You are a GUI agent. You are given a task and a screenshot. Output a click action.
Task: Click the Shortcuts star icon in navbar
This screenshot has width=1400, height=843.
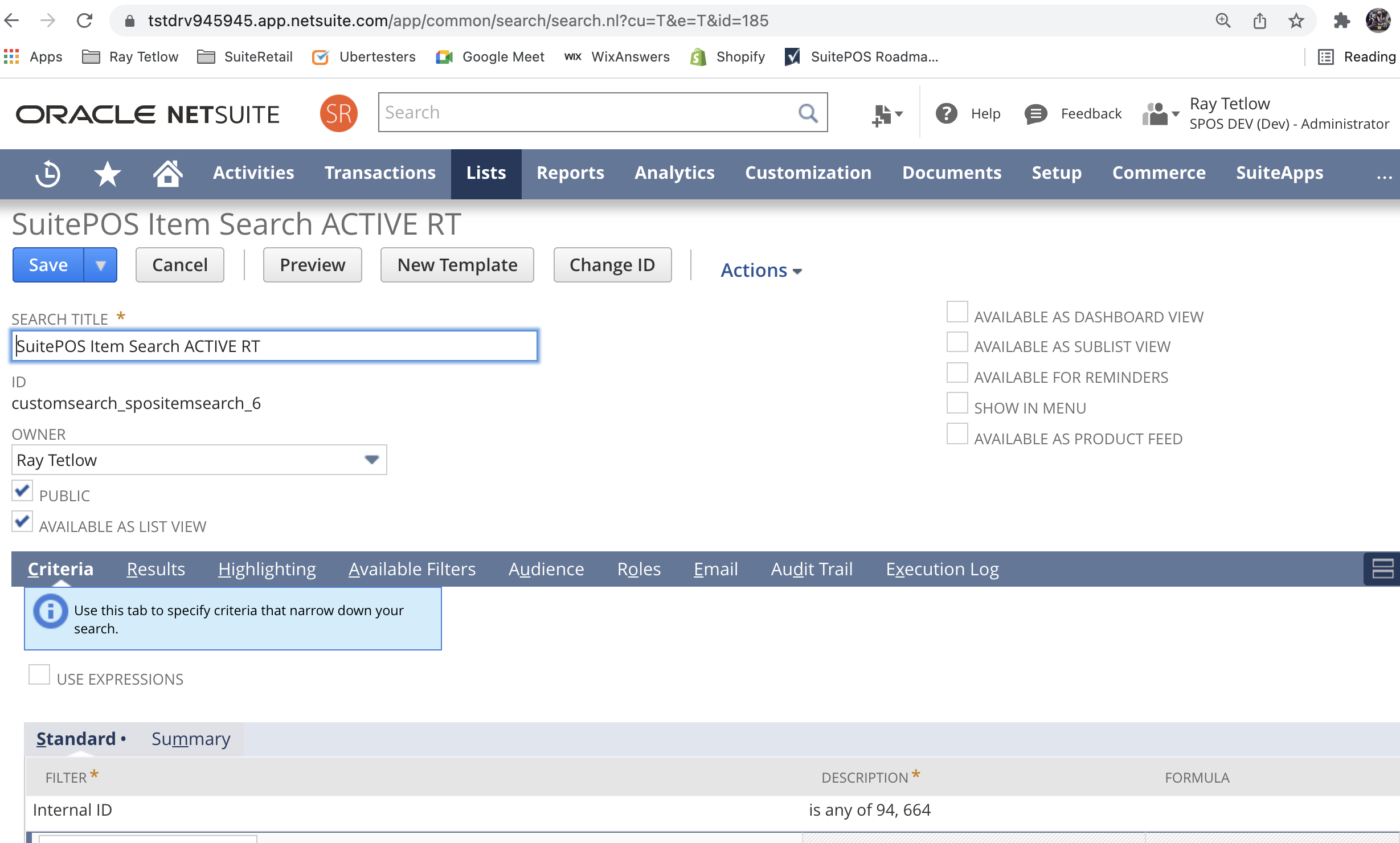pos(107,173)
